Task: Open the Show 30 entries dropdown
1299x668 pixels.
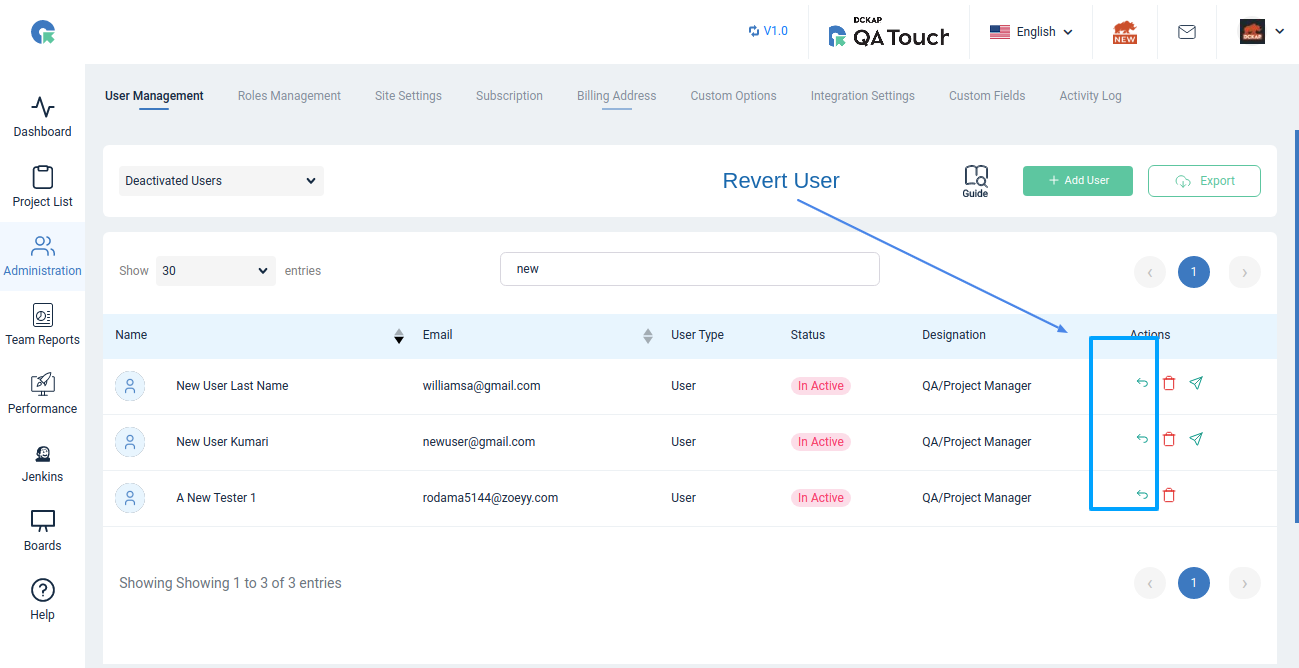Action: click(x=216, y=271)
